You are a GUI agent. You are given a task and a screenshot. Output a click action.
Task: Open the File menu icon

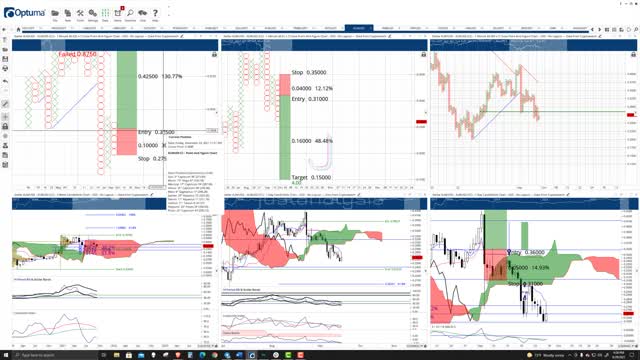55,13
